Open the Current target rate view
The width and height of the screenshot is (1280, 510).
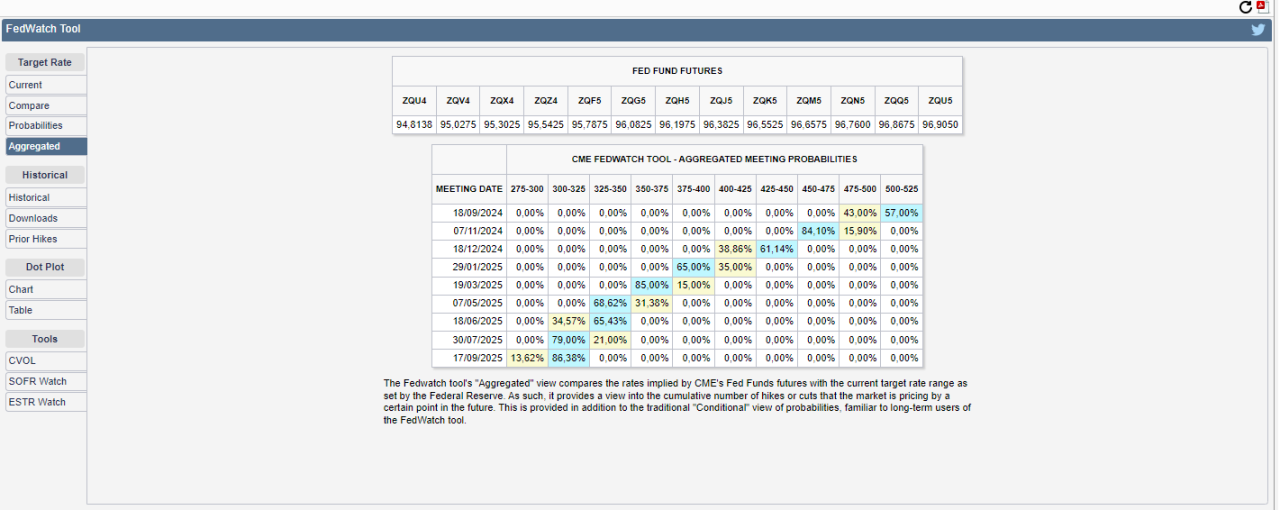[45, 85]
